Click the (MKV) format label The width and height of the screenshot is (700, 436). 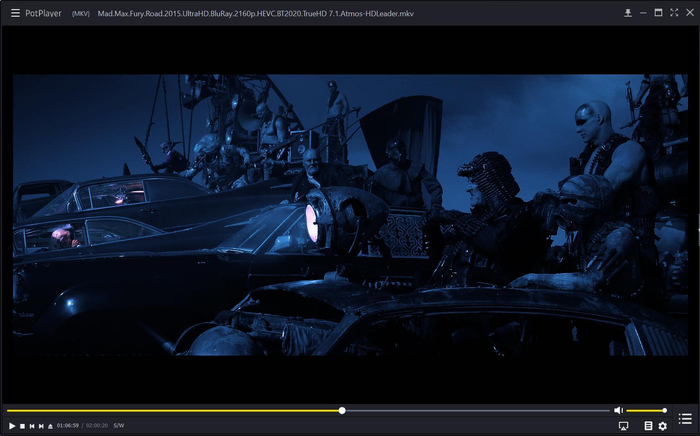(81, 14)
